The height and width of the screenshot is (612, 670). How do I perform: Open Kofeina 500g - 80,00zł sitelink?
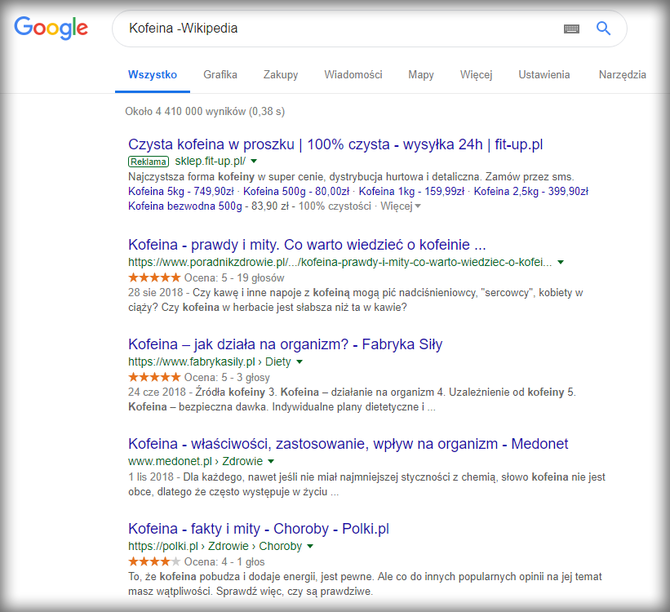point(296,191)
